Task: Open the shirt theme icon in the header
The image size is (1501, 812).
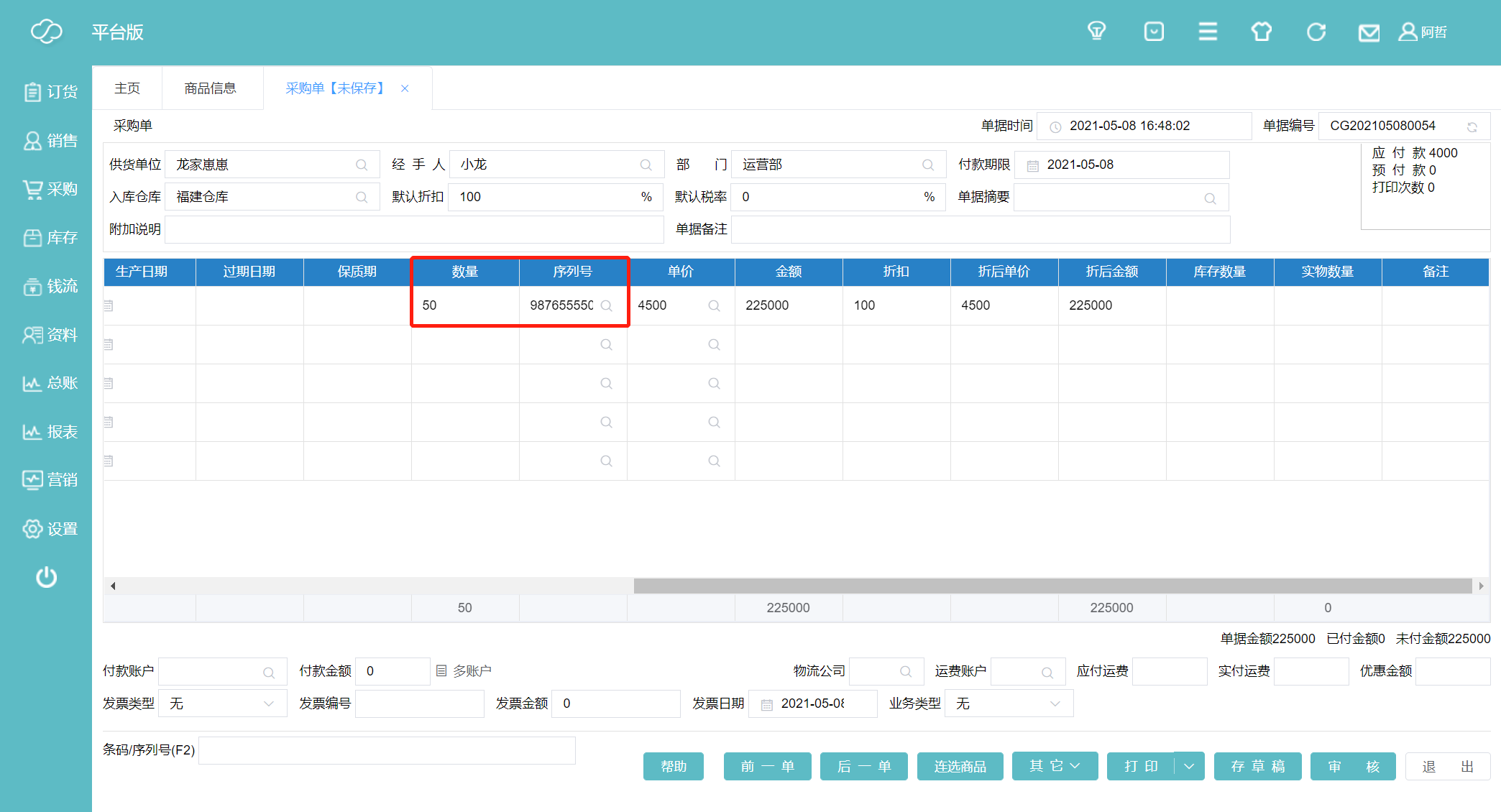Action: [x=1261, y=32]
